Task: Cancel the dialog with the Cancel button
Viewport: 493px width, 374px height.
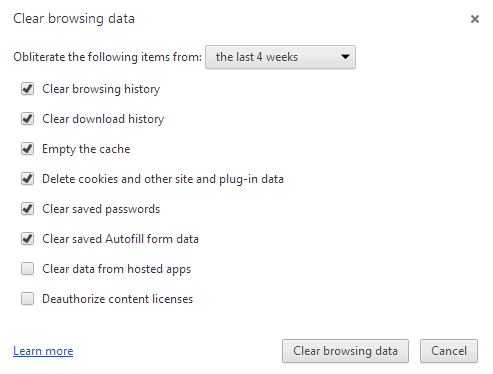Action: (449, 351)
